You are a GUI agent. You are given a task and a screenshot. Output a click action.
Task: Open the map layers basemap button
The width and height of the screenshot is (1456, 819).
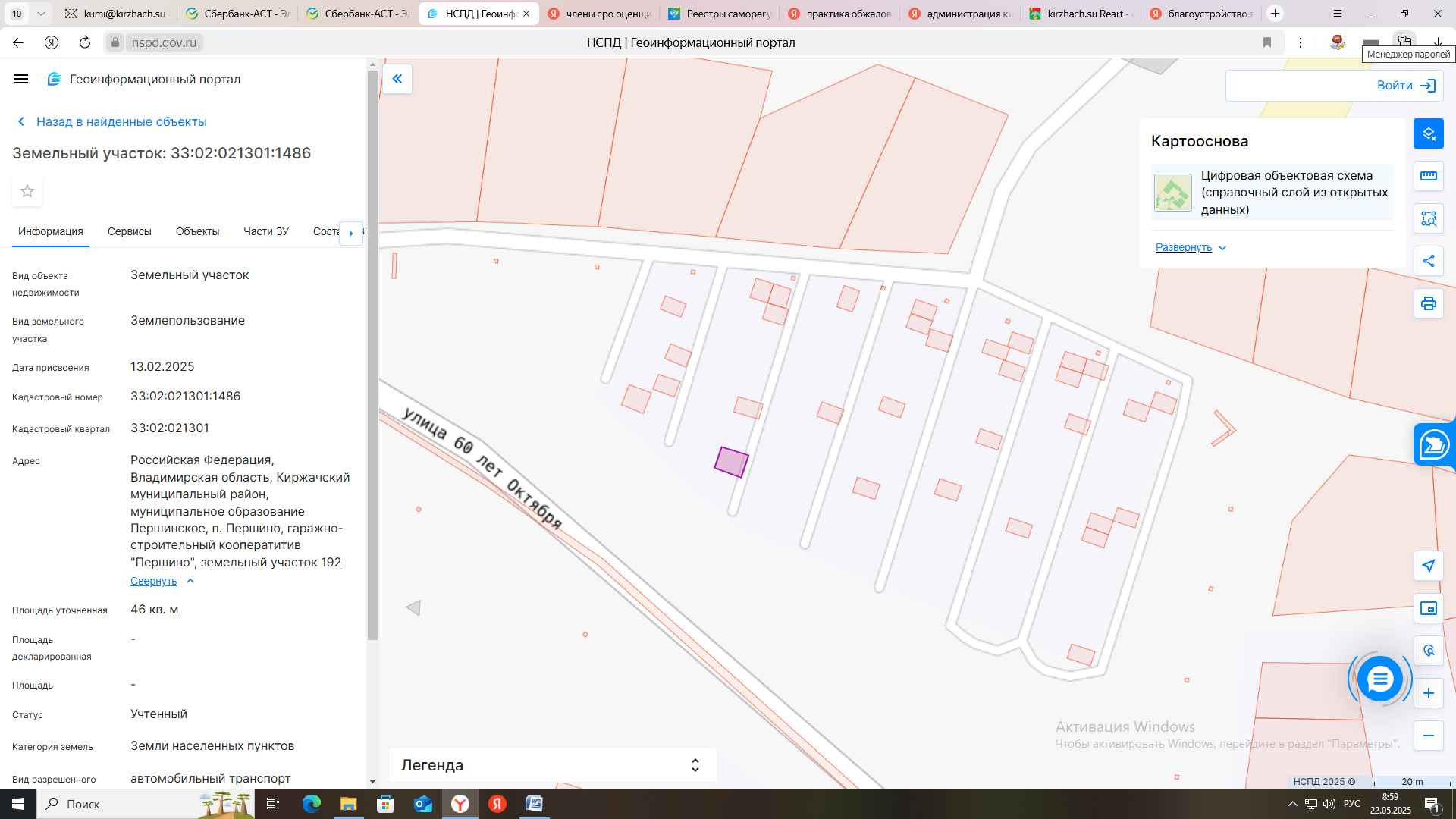click(x=1428, y=133)
